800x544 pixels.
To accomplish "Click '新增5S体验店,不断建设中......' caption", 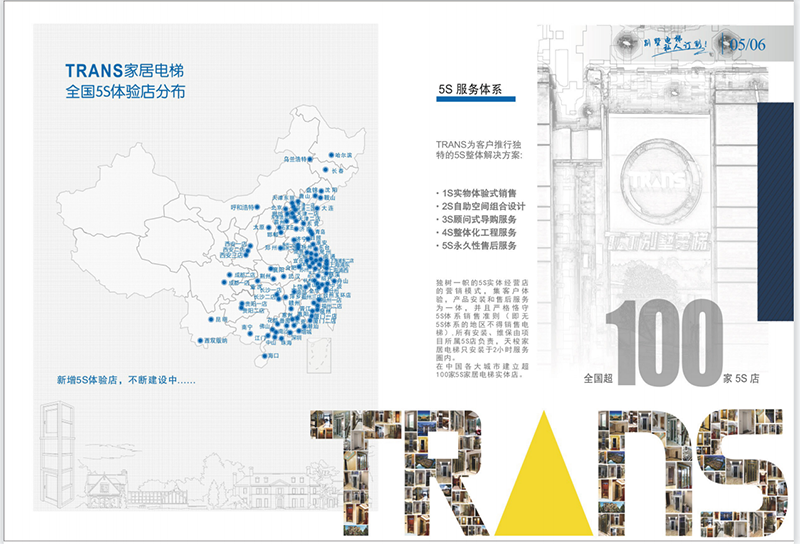I will [x=126, y=380].
